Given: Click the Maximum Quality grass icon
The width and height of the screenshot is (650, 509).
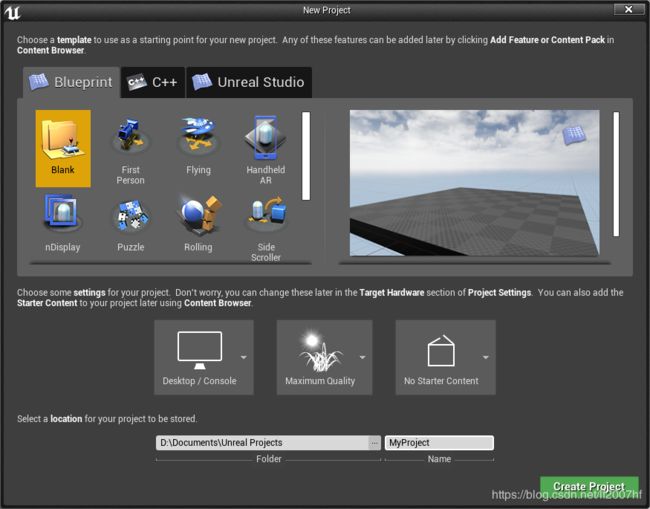Looking at the screenshot, I should click(320, 351).
